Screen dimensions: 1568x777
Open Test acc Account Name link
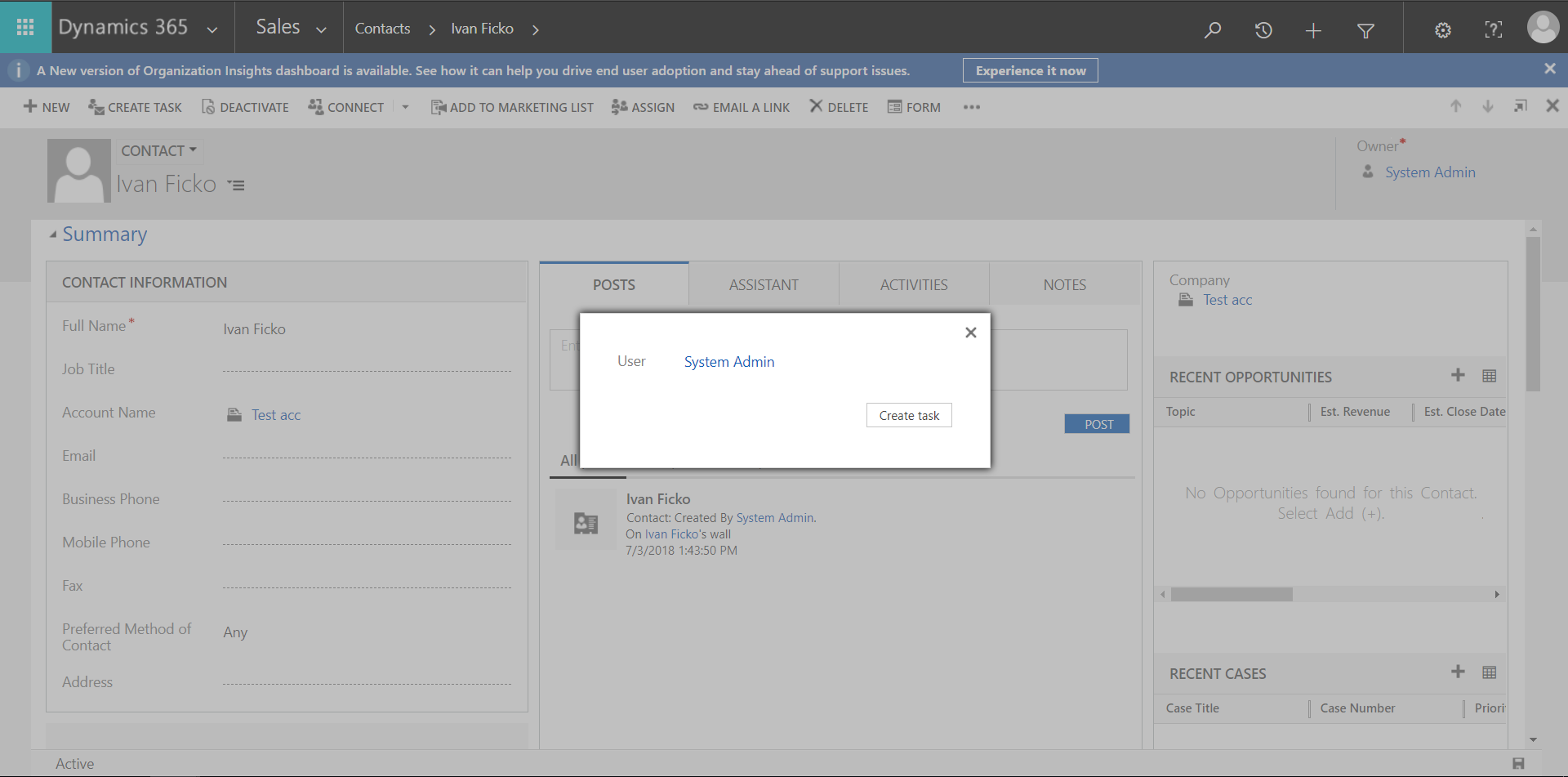click(x=275, y=415)
